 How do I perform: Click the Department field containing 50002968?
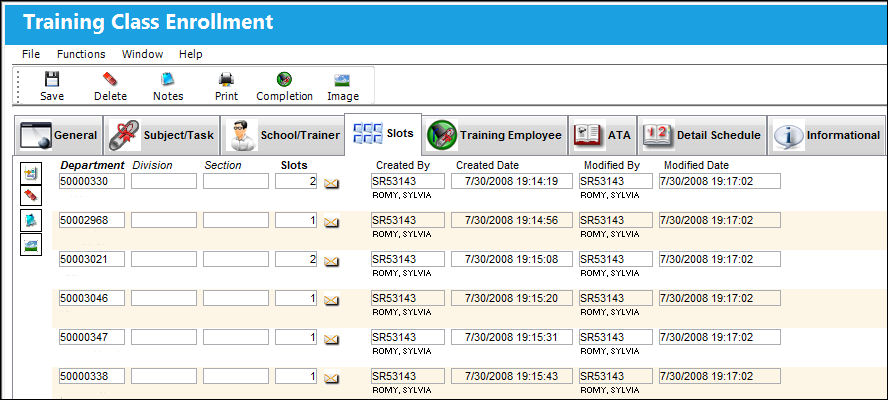pyautogui.click(x=92, y=220)
